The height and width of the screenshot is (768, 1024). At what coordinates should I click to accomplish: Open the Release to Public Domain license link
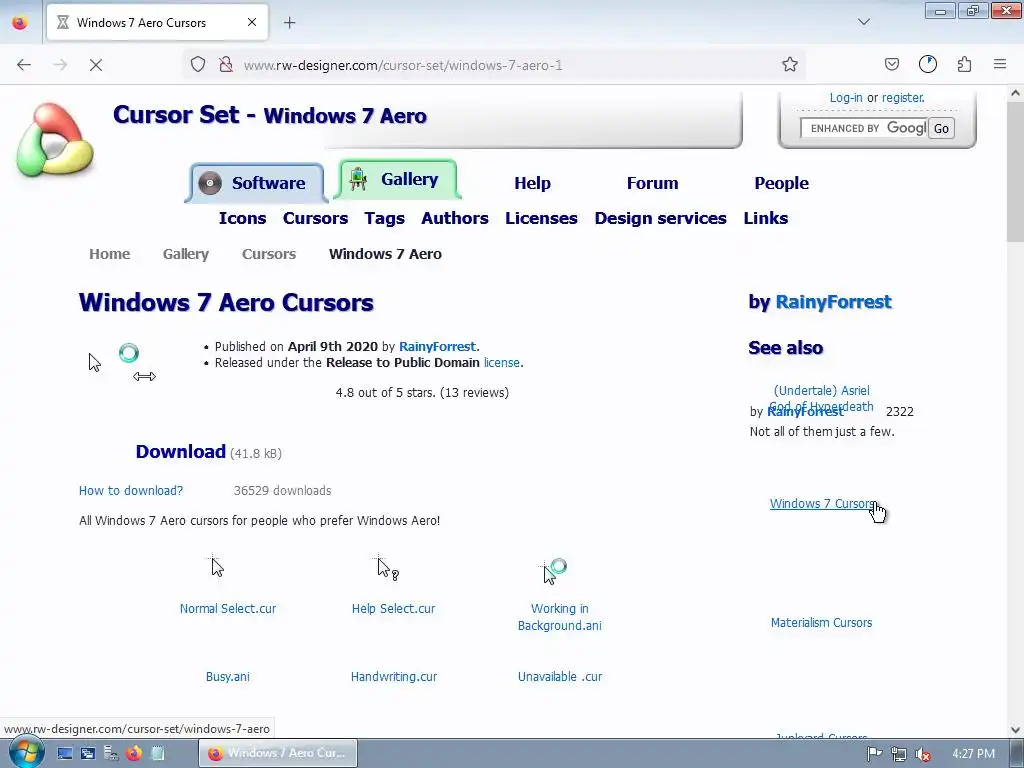(x=502, y=362)
